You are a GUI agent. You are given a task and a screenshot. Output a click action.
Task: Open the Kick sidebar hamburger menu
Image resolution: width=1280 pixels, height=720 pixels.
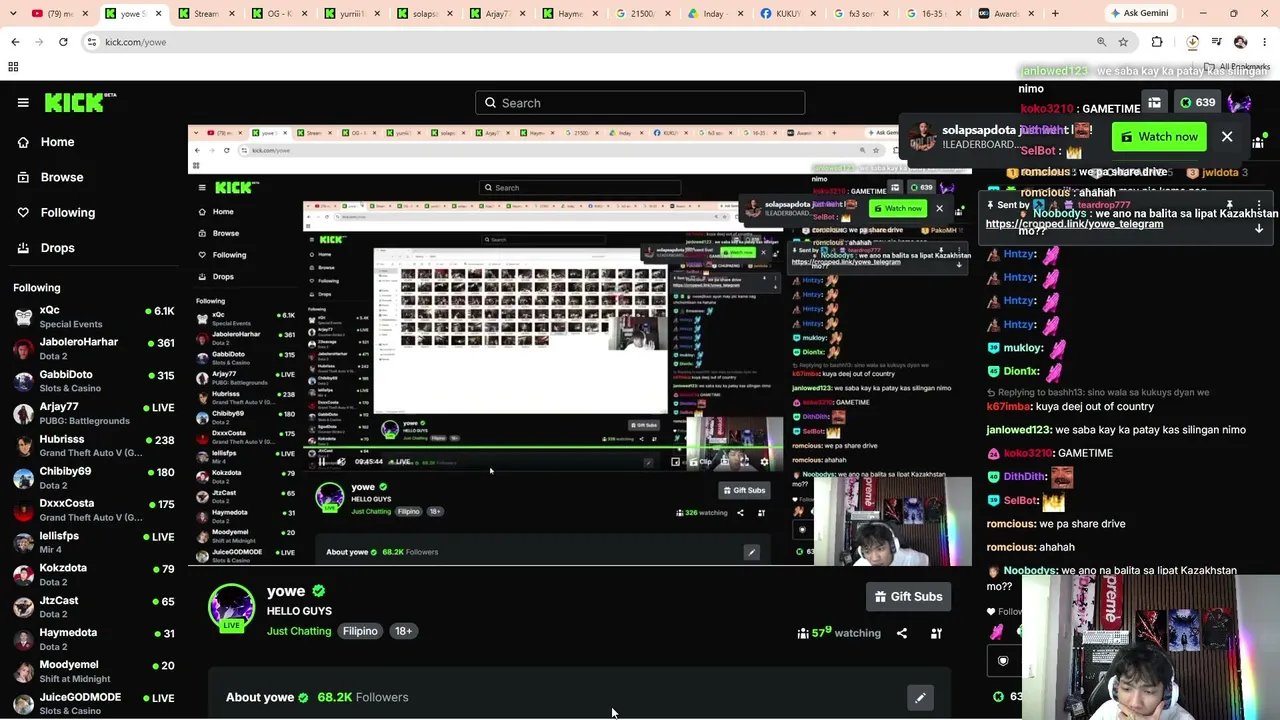pos(23,102)
